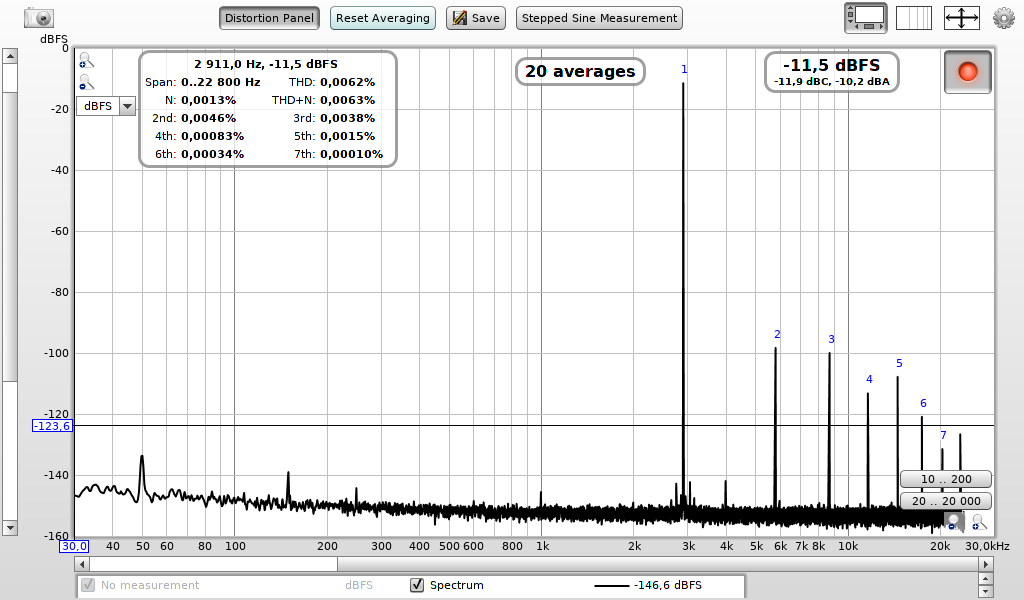Screen dimensions: 1024x600
Task: Capture graph image with the camera icon
Action: [x=39, y=18]
